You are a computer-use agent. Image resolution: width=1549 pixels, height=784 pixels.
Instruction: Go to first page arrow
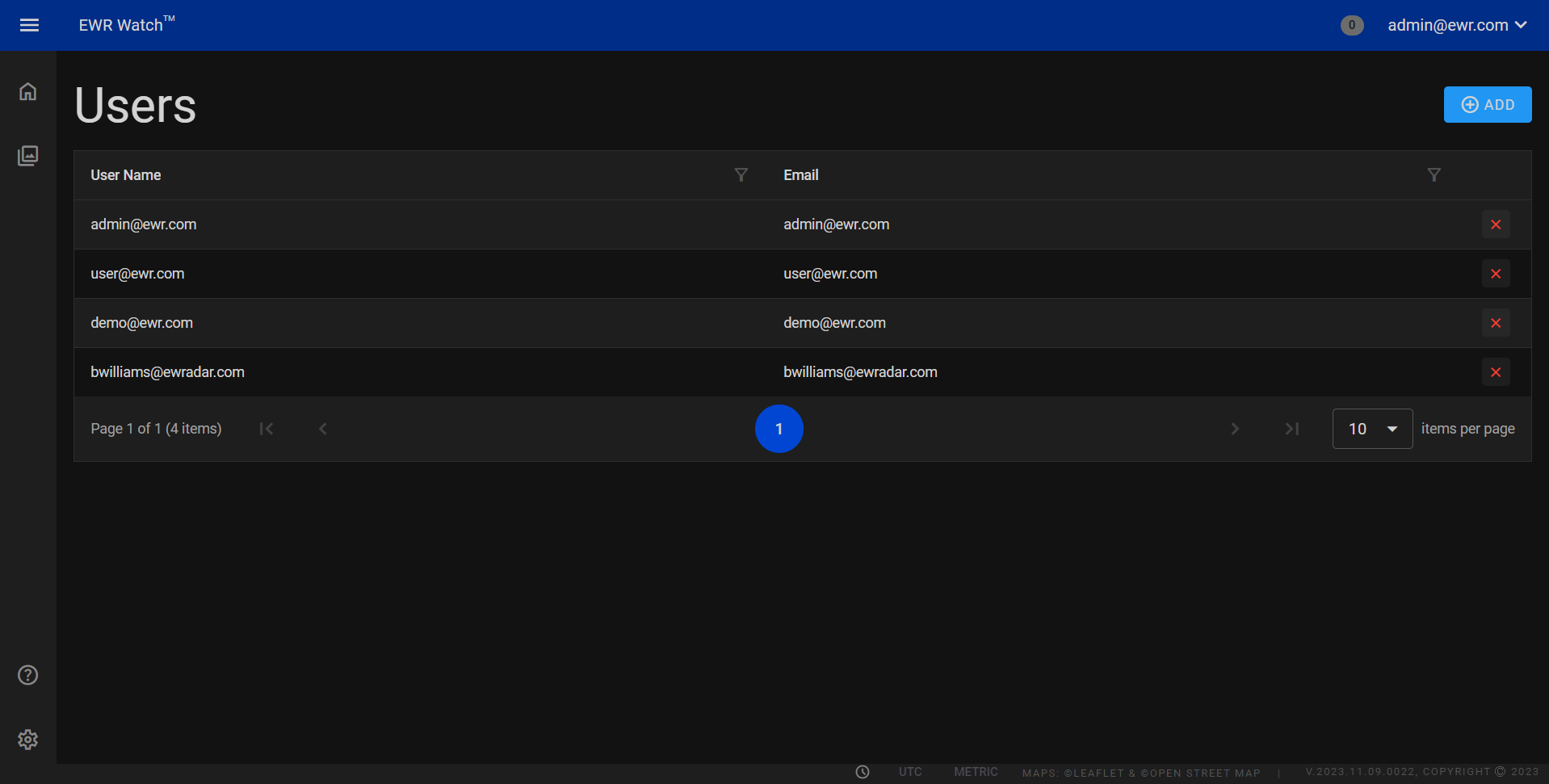267,429
